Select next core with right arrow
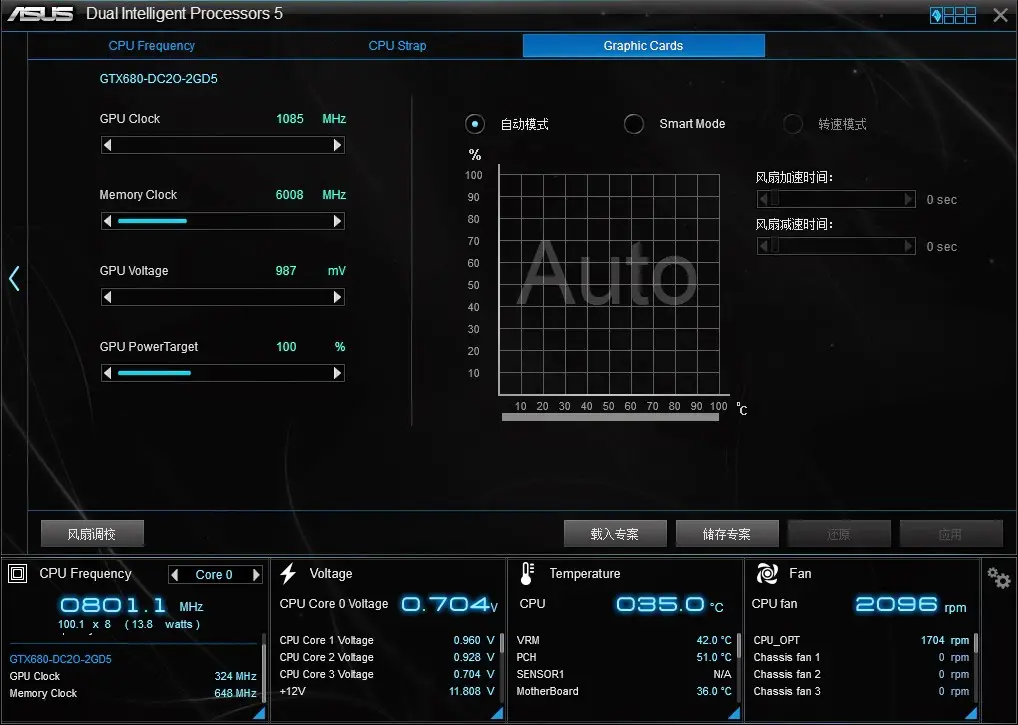This screenshot has width=1018, height=725. click(x=256, y=574)
